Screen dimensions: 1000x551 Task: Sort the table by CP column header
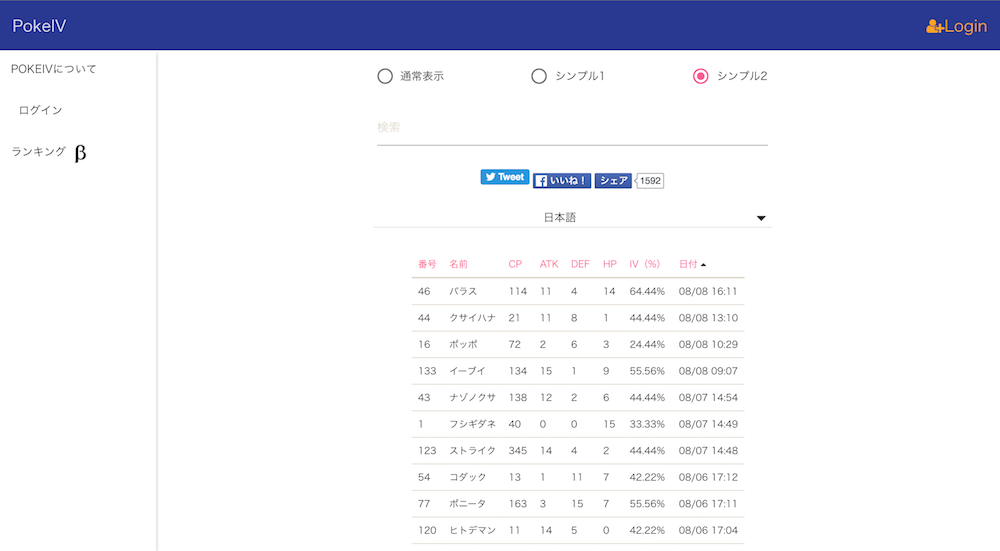tap(515, 264)
